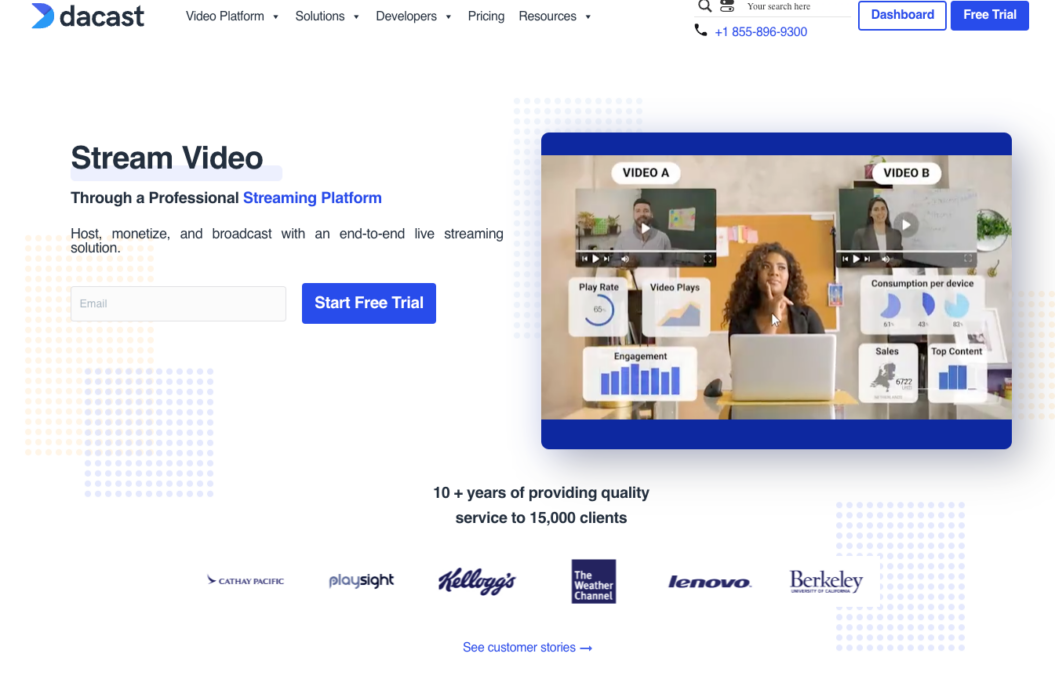Click the account icon beside the search bar

tap(726, 6)
